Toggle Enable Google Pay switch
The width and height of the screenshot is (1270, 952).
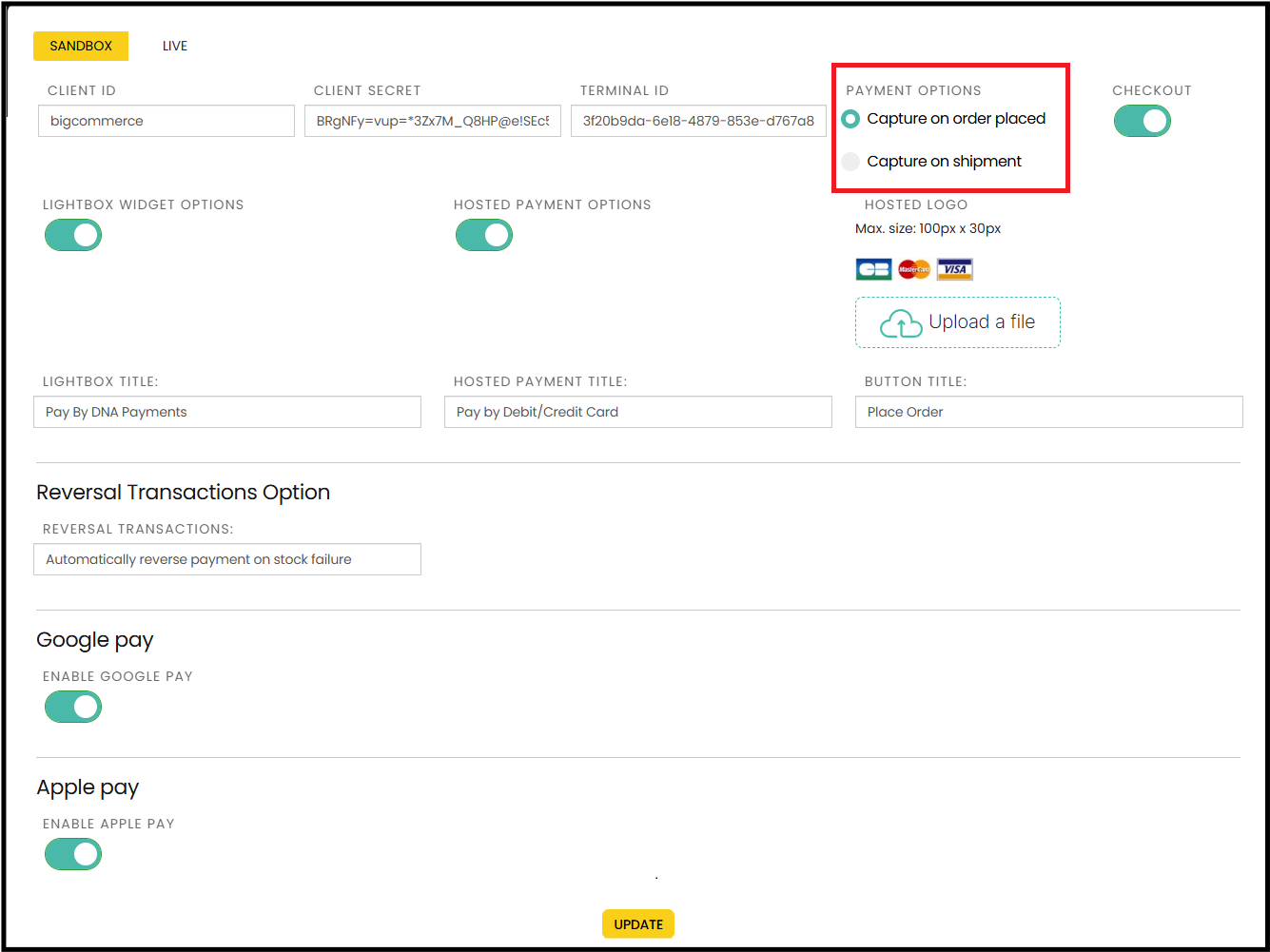click(73, 707)
